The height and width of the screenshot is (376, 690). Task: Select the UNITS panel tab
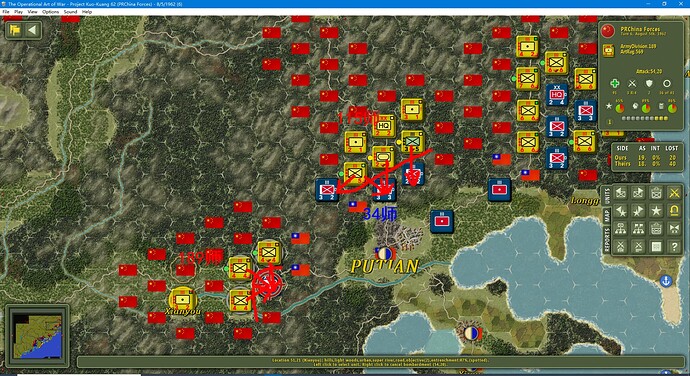pos(607,195)
